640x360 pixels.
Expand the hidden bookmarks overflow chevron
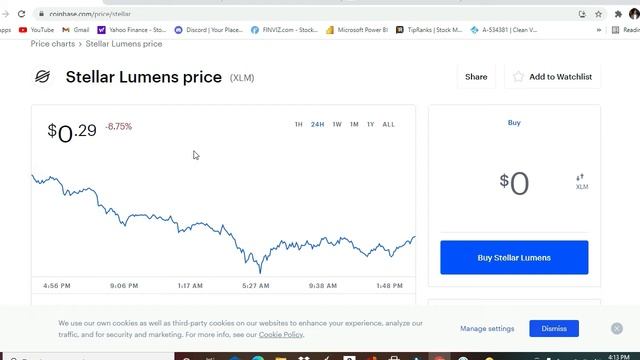[x=599, y=30]
